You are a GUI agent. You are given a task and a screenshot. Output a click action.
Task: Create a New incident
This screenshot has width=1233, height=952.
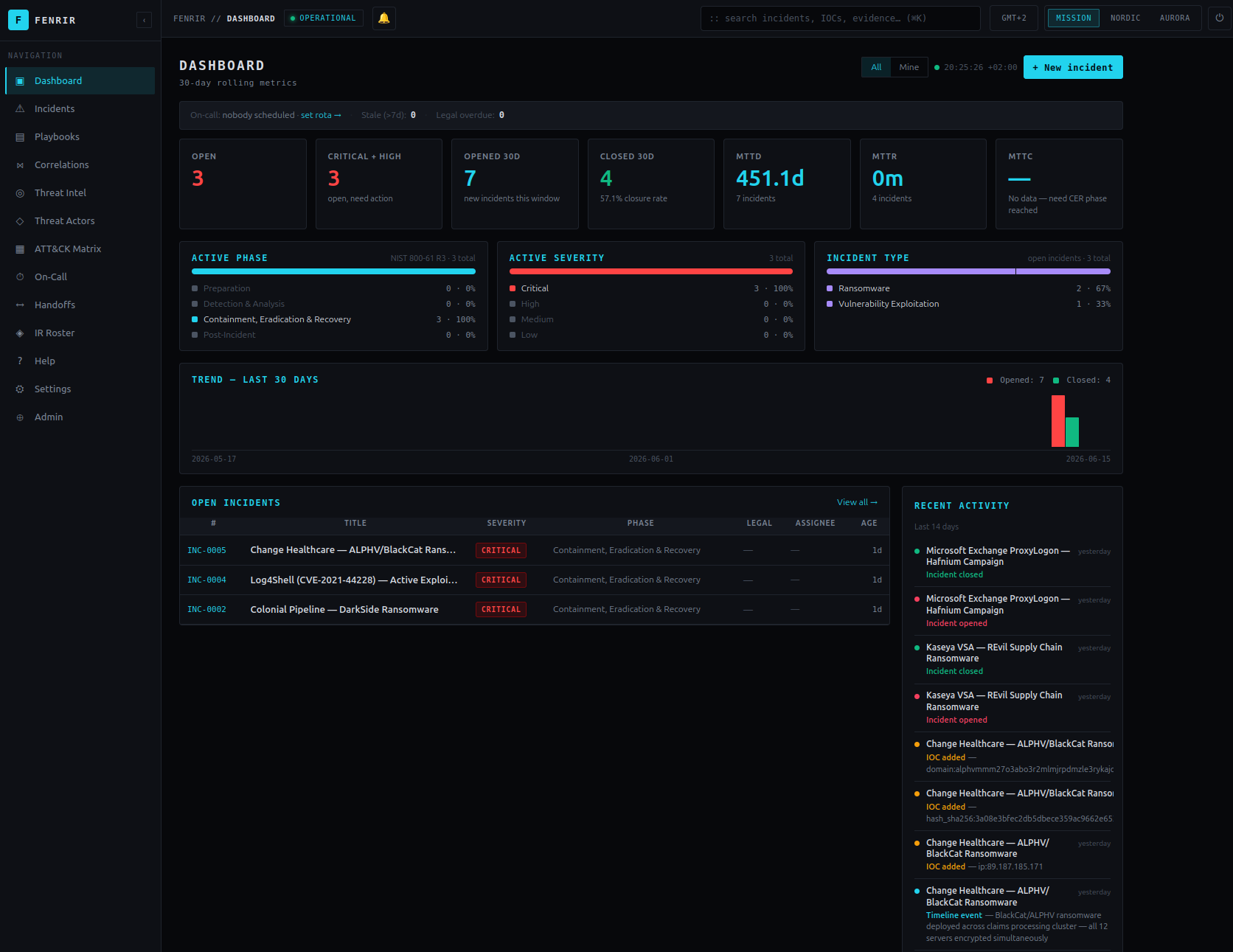pos(1073,67)
